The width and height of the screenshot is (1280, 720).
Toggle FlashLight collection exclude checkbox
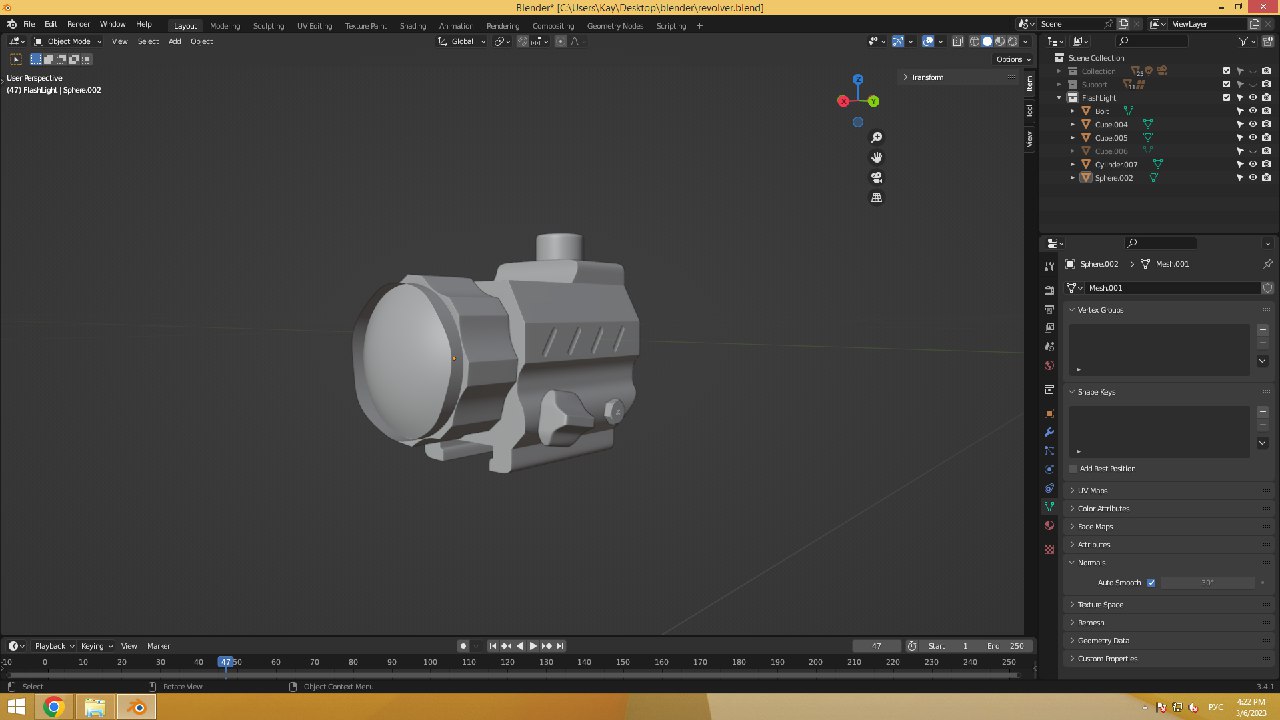1226,98
